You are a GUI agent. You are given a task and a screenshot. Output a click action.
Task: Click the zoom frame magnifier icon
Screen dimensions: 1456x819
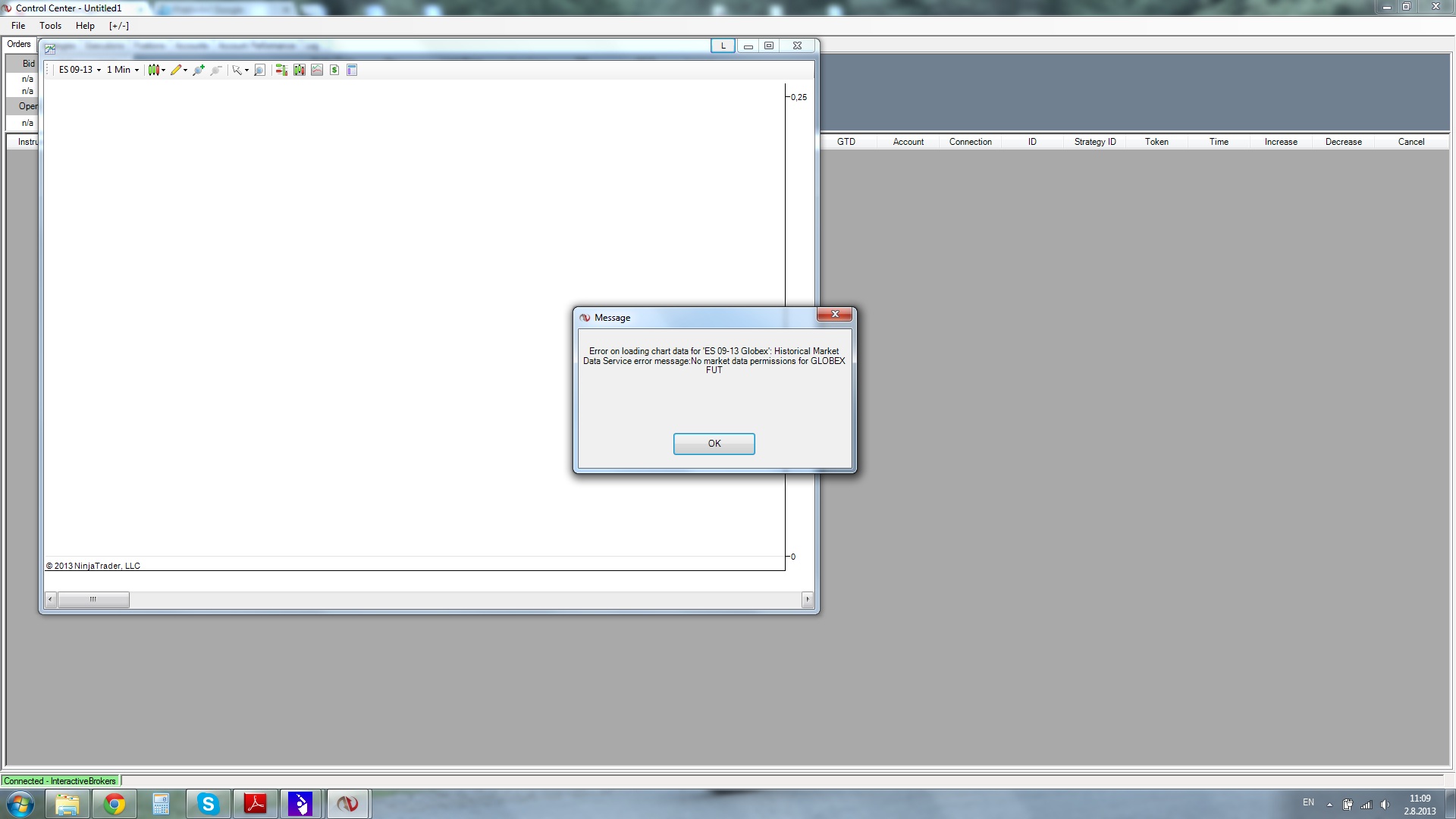pyautogui.click(x=259, y=70)
